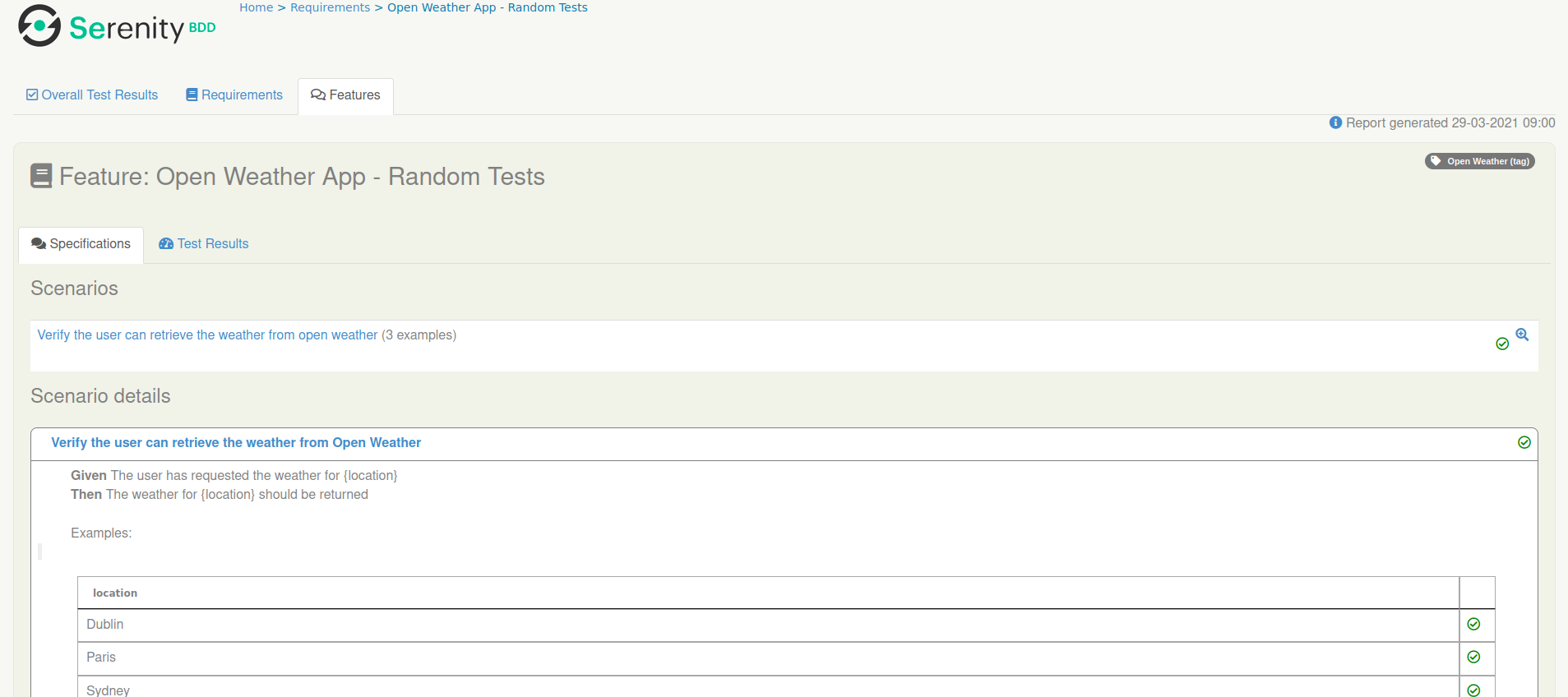Switch to the Test Results sub-tab
This screenshot has height=697, width=1568.
click(203, 244)
